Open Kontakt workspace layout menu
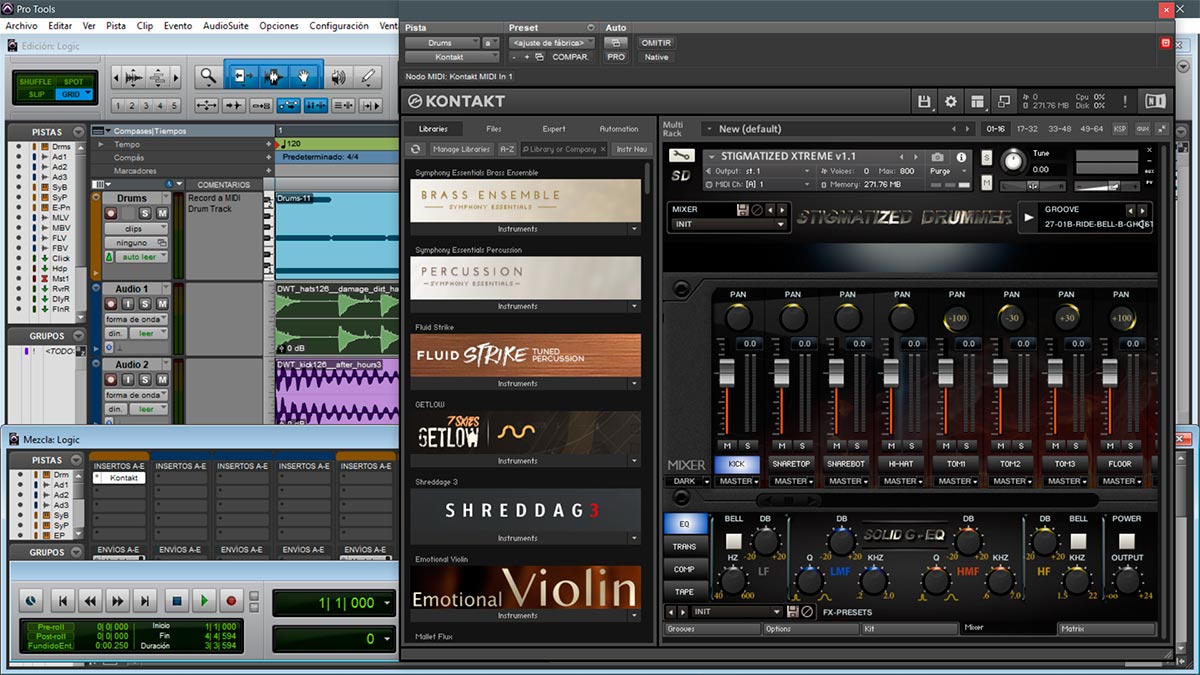Image resolution: width=1200 pixels, height=675 pixels. [978, 101]
